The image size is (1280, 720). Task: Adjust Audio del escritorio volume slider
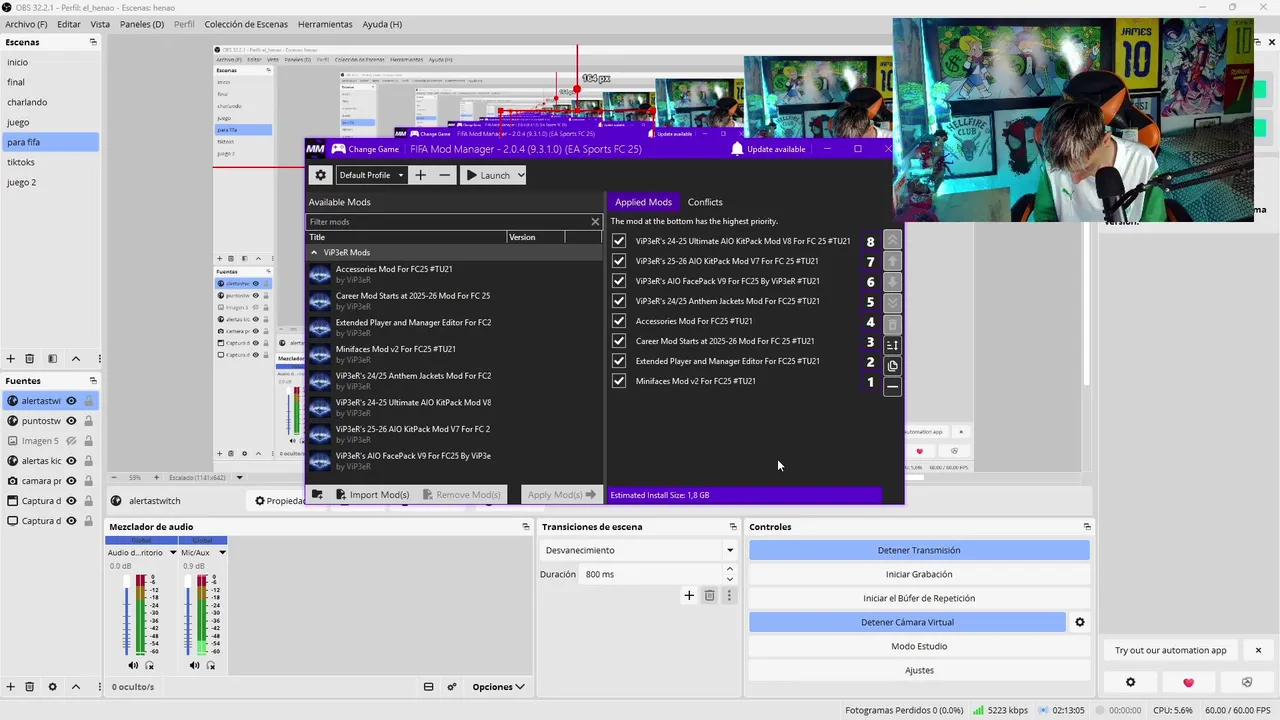click(127, 615)
